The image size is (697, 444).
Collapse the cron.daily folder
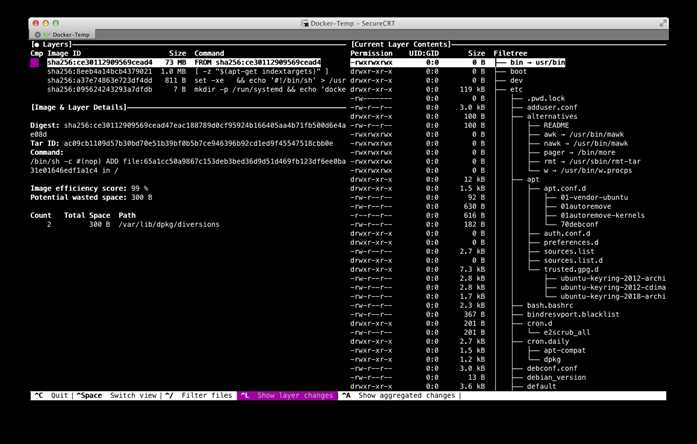click(548, 341)
